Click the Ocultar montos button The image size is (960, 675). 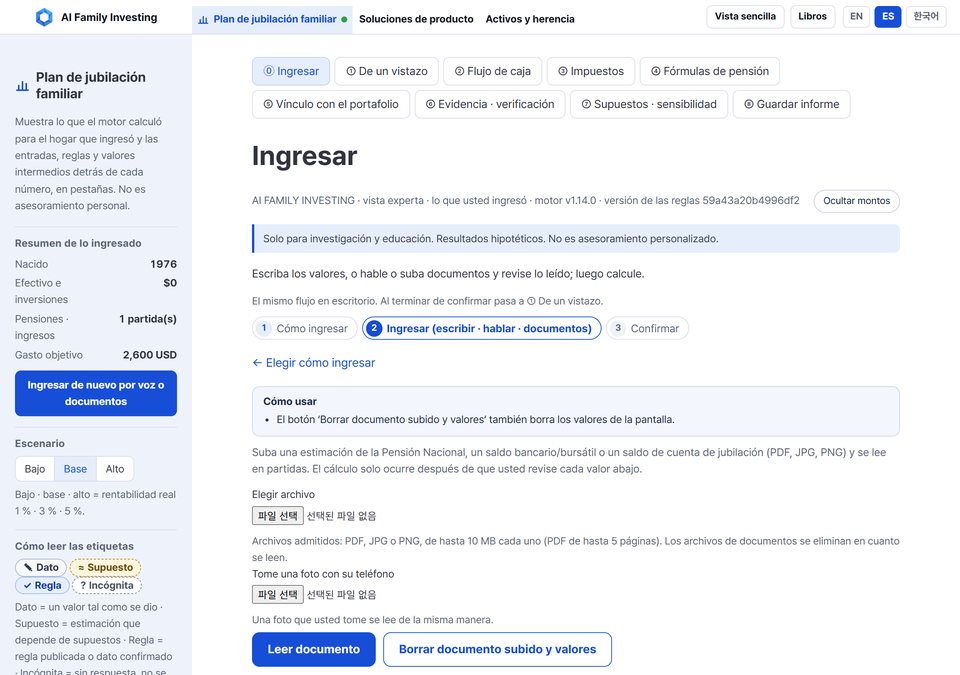tap(857, 201)
